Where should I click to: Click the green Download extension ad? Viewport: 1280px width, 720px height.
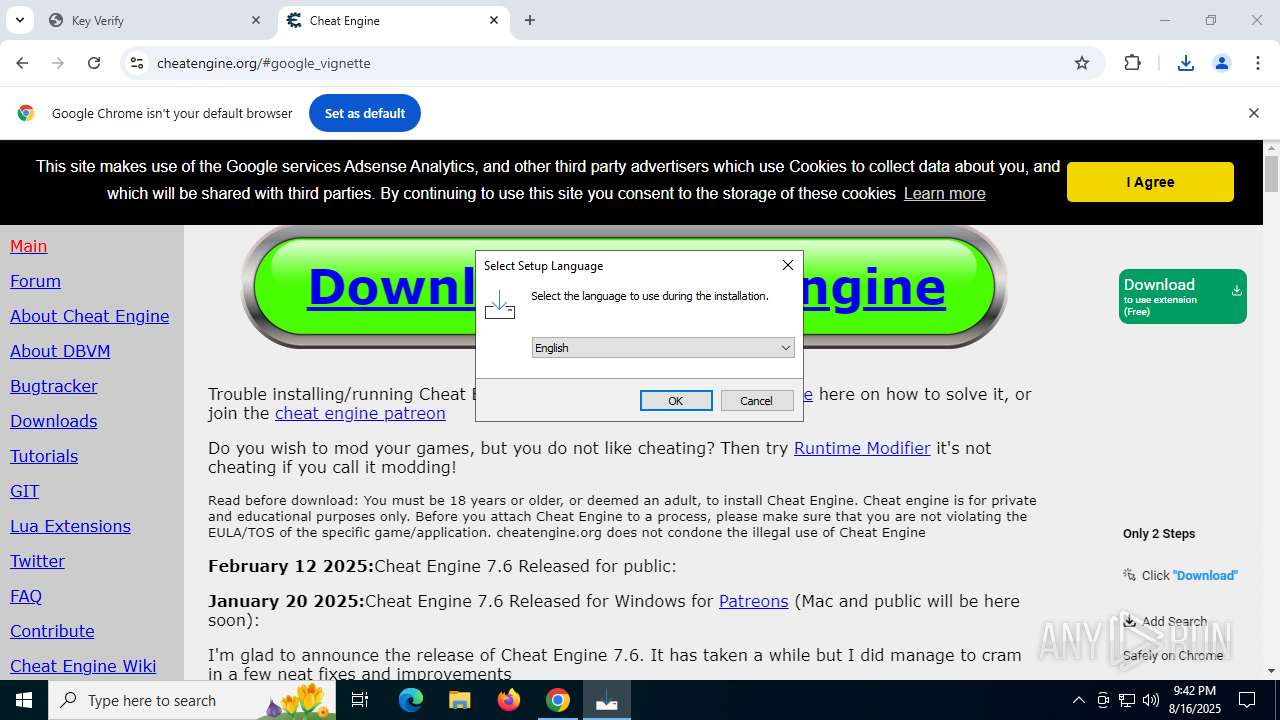[1183, 296]
